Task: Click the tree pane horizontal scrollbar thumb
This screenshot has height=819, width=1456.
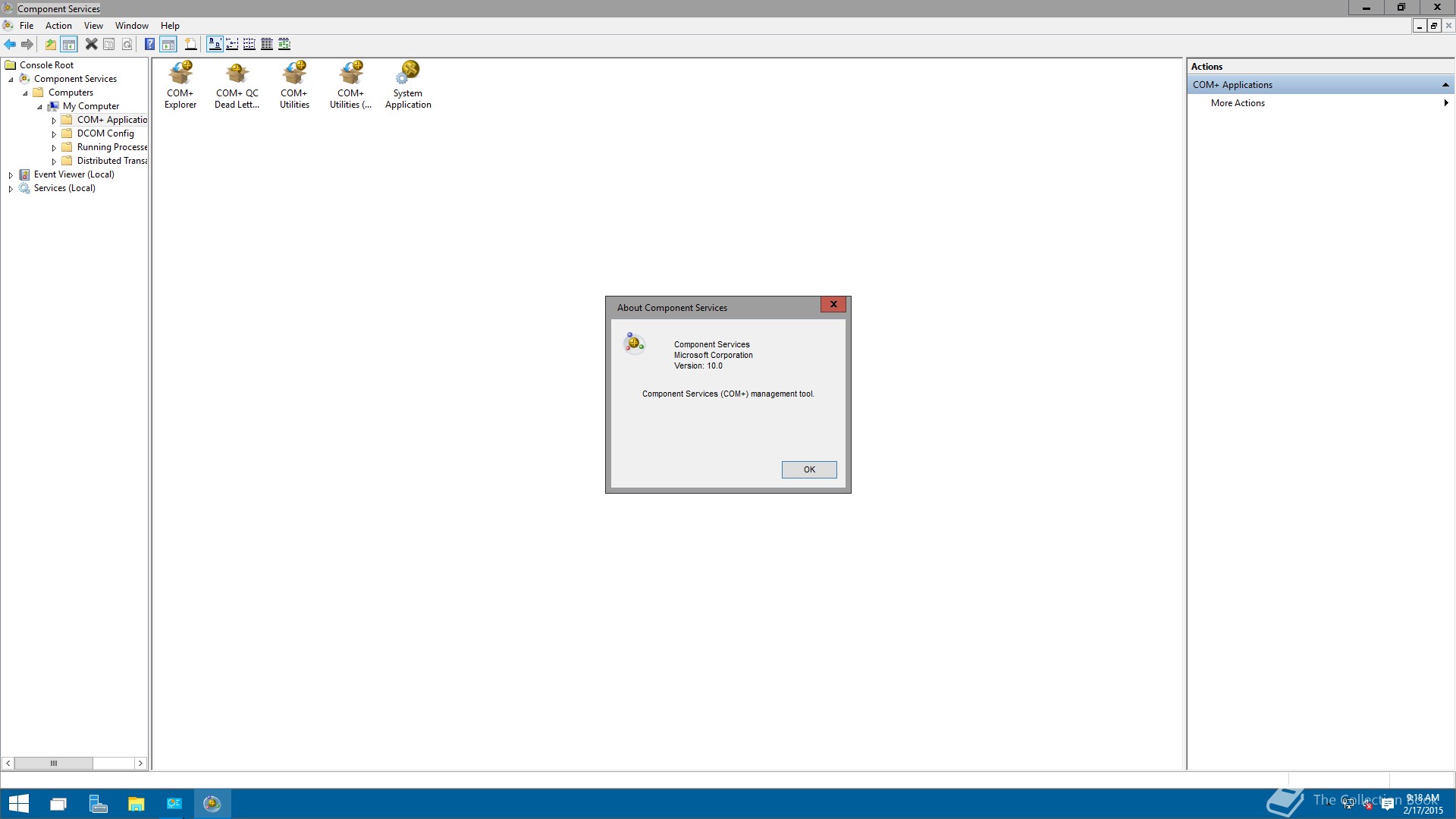Action: pos(53,764)
